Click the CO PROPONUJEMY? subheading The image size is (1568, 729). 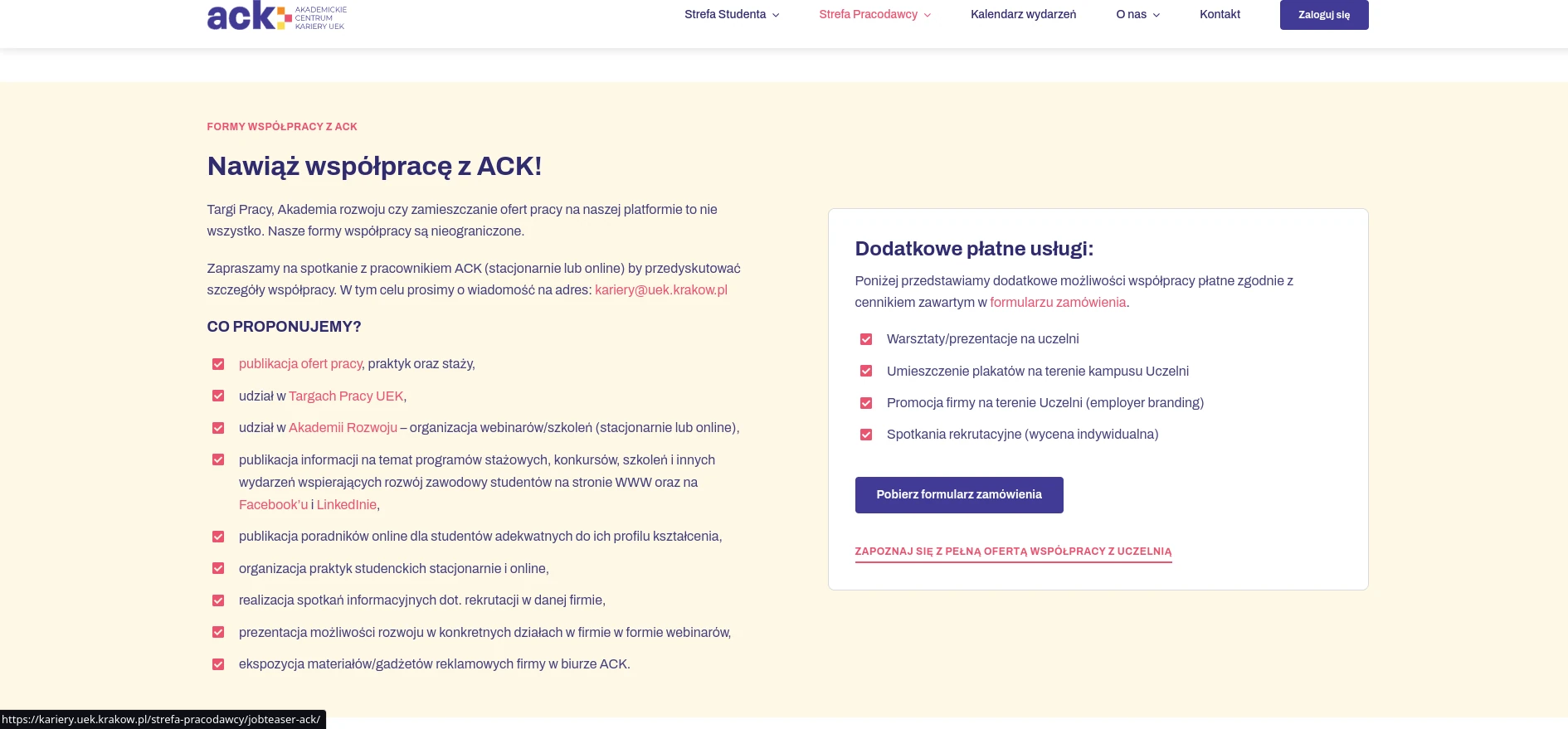pos(284,327)
